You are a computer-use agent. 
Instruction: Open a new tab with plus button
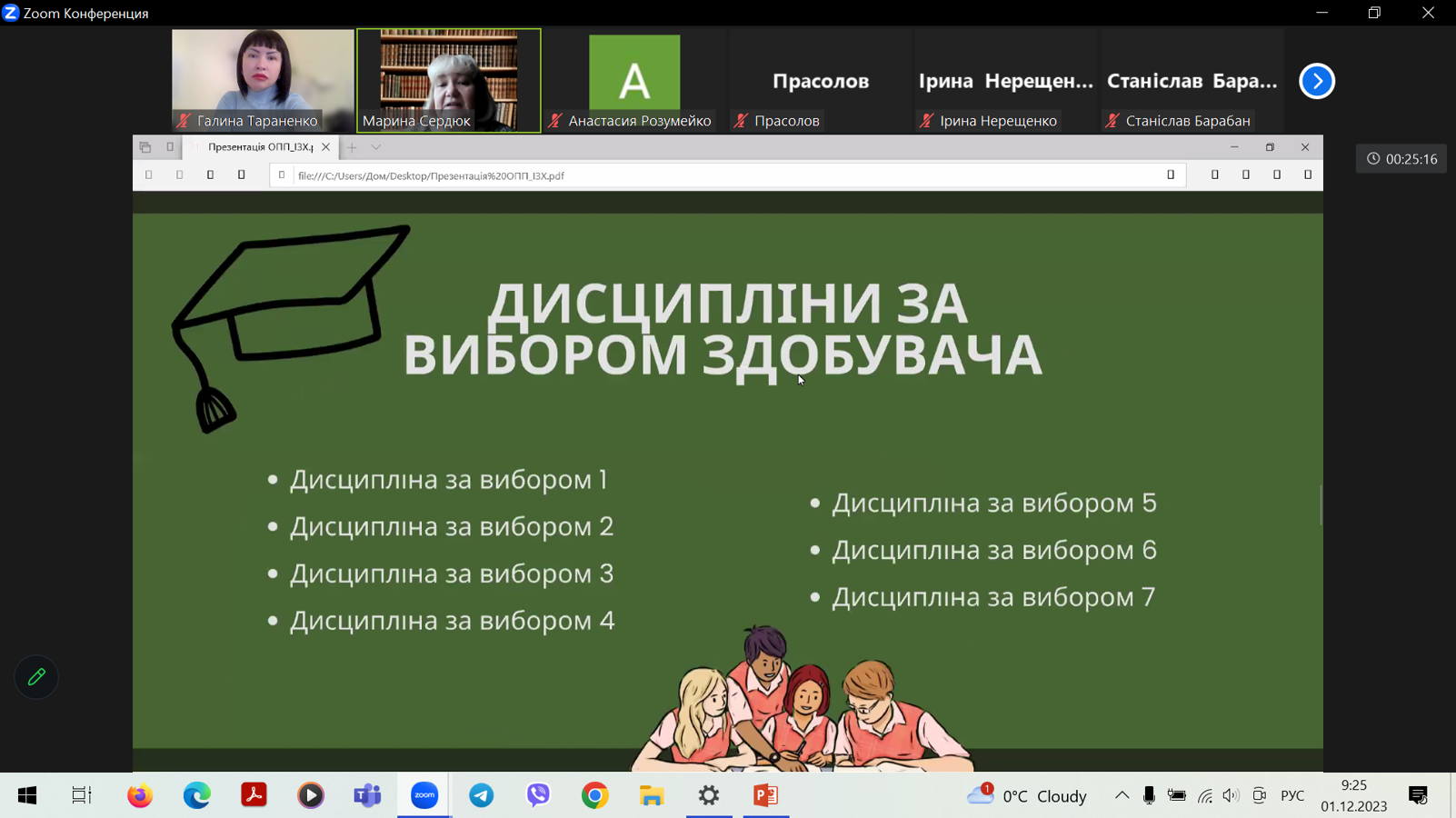(352, 147)
